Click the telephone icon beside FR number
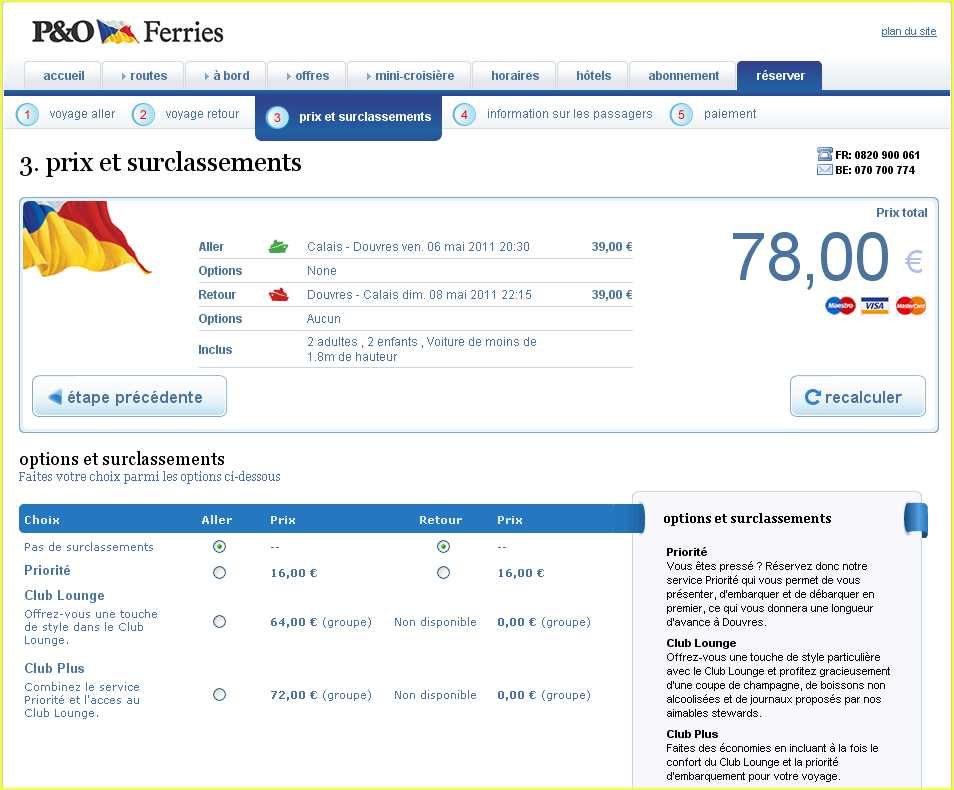The image size is (954, 790). (x=825, y=155)
